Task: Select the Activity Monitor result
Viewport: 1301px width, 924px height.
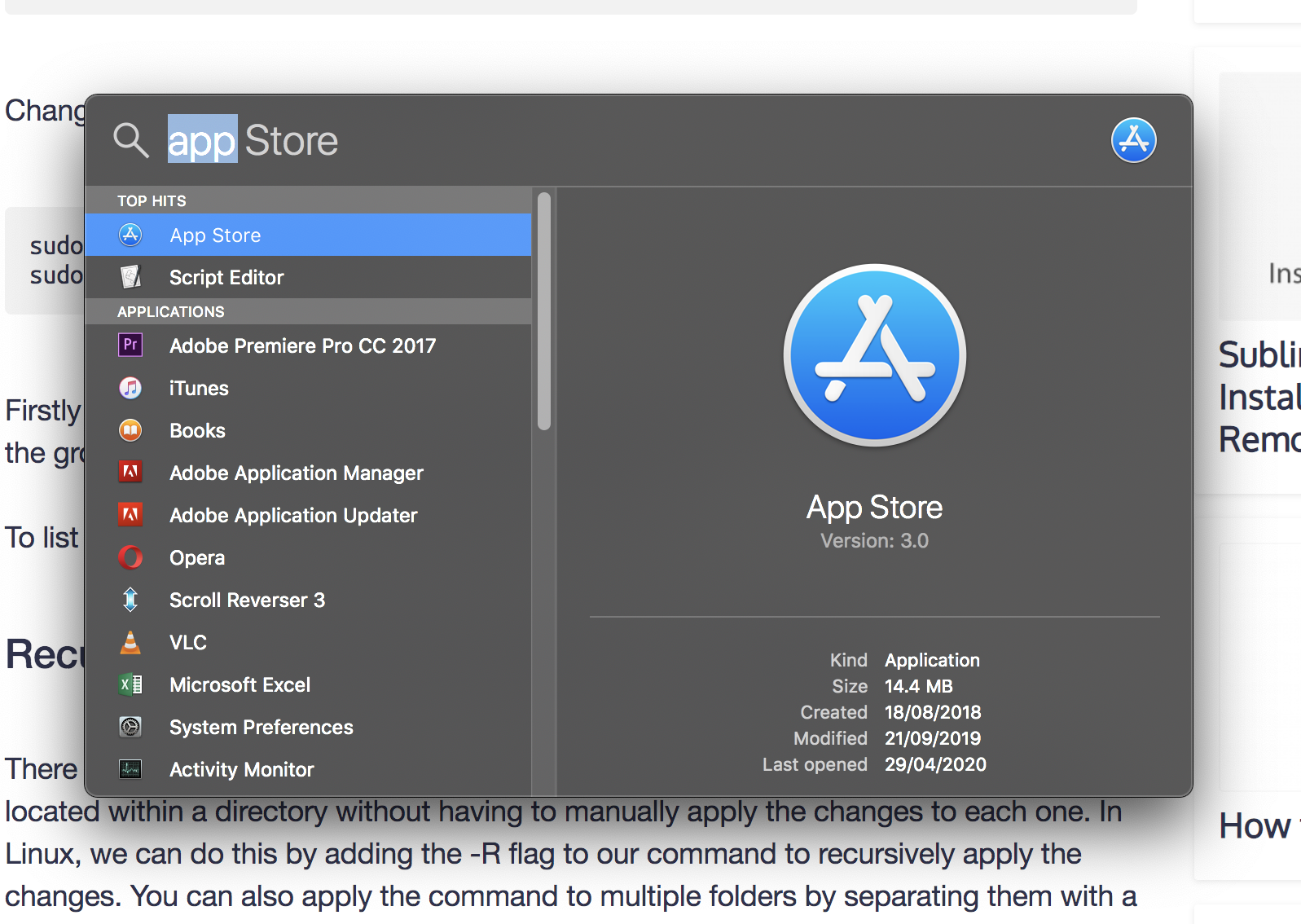Action: 308,769
